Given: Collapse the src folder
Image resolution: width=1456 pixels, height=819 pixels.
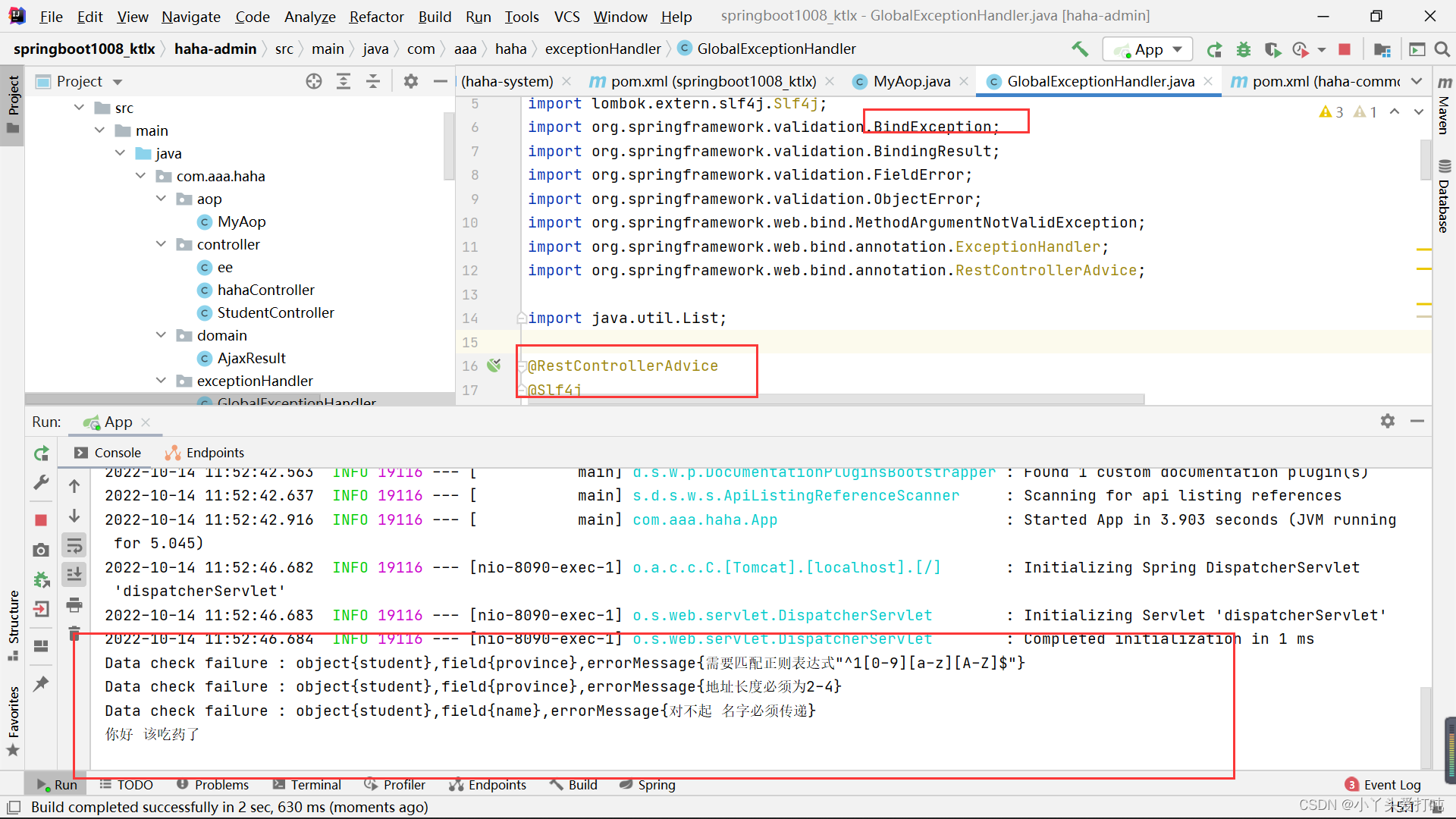Looking at the screenshot, I should tap(80, 108).
